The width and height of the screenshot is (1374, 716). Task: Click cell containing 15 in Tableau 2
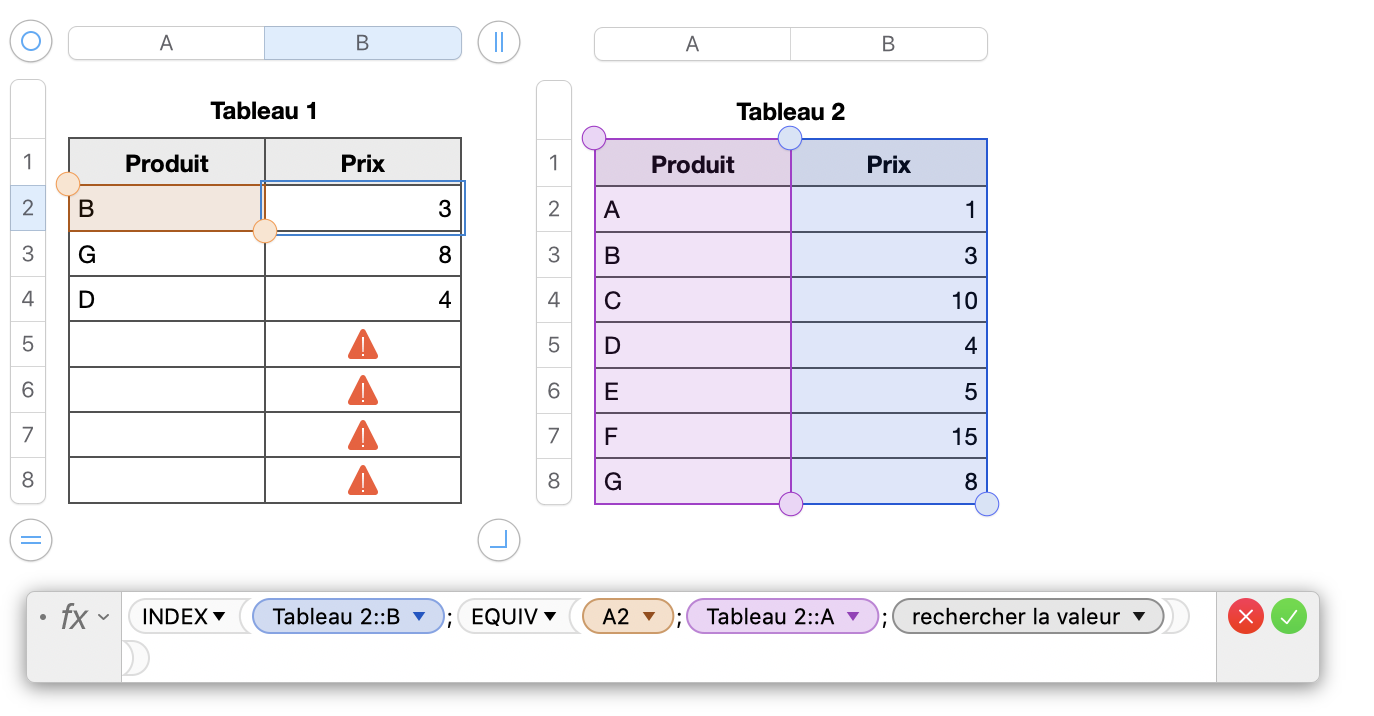pos(889,437)
